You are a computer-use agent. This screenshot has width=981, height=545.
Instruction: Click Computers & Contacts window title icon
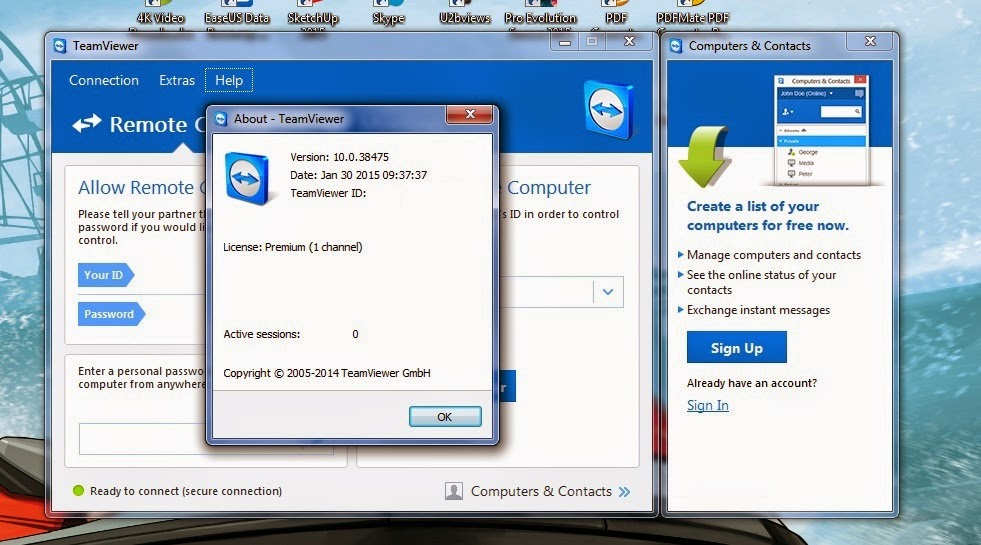[676, 46]
